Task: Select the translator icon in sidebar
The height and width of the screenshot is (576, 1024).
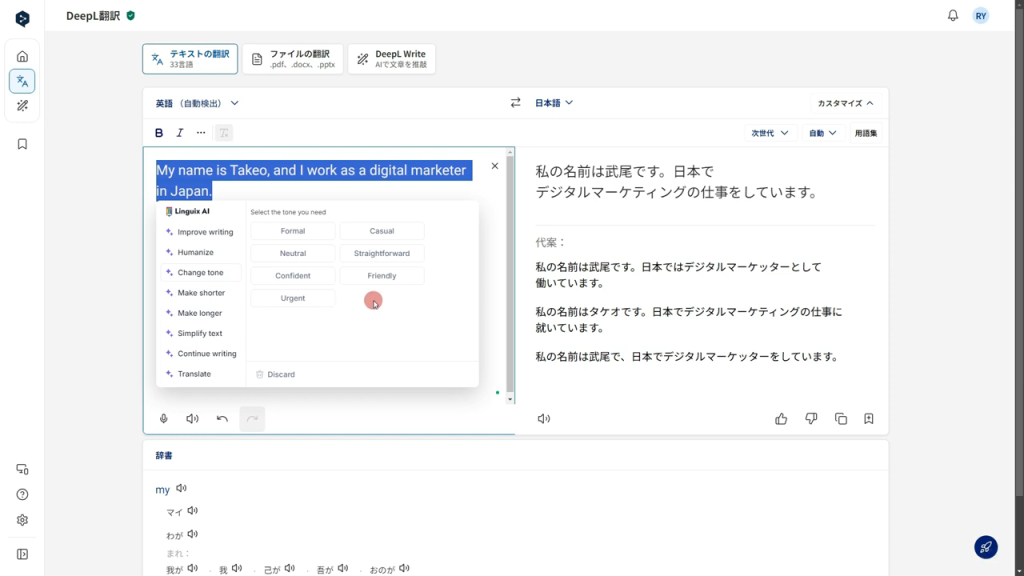Action: [x=22, y=81]
